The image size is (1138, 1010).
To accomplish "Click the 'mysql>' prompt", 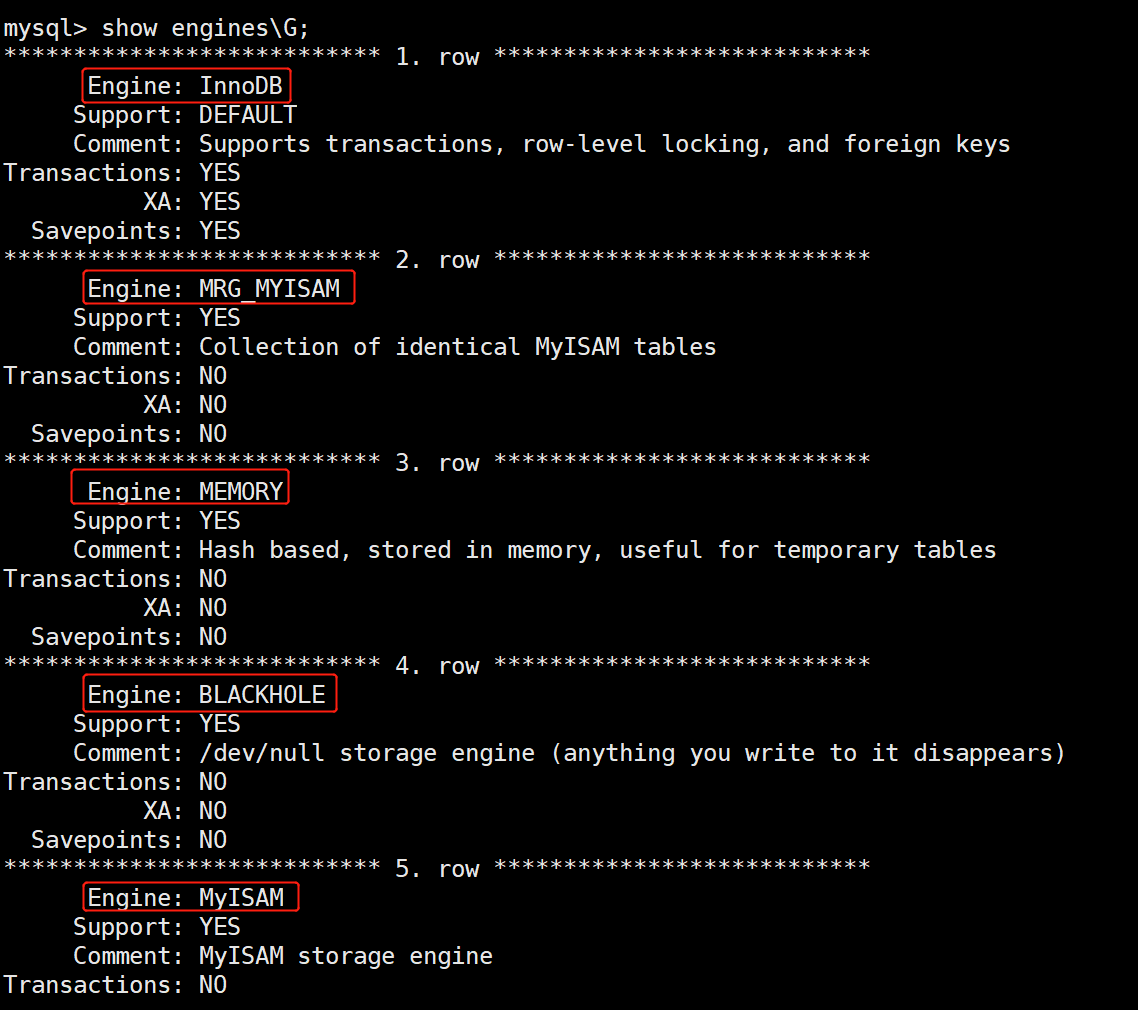I will pos(43,28).
